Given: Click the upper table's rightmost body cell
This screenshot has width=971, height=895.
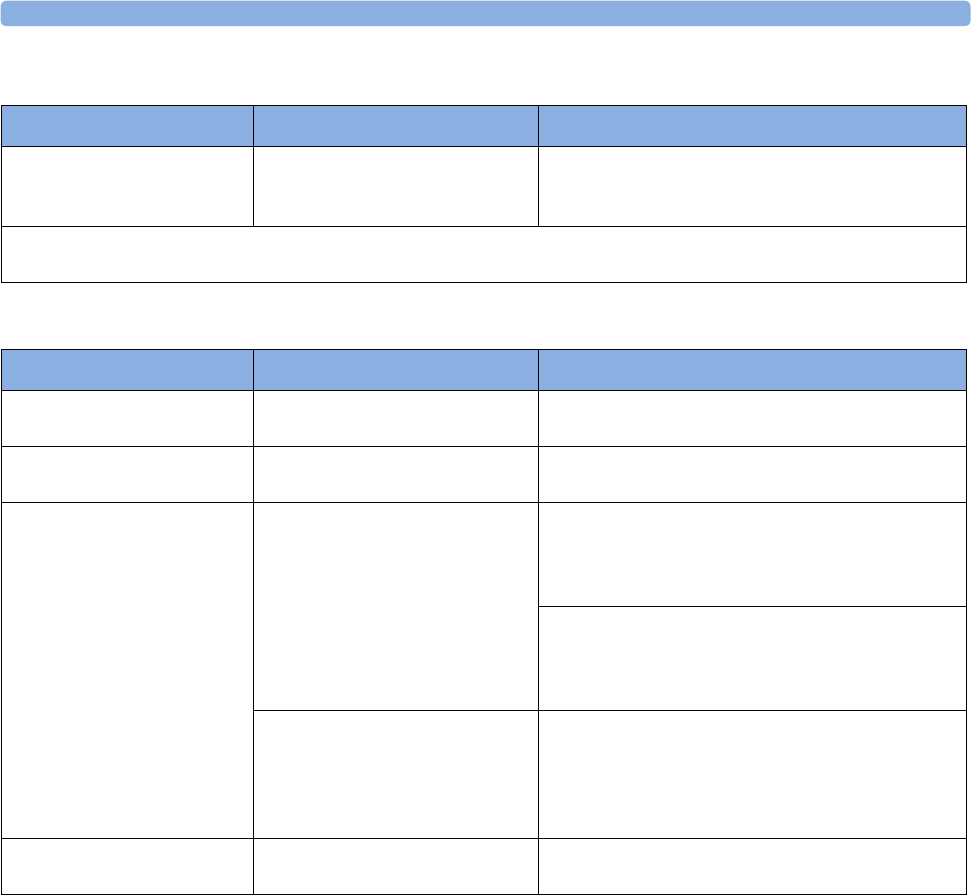Looking at the screenshot, I should pyautogui.click(x=752, y=187).
